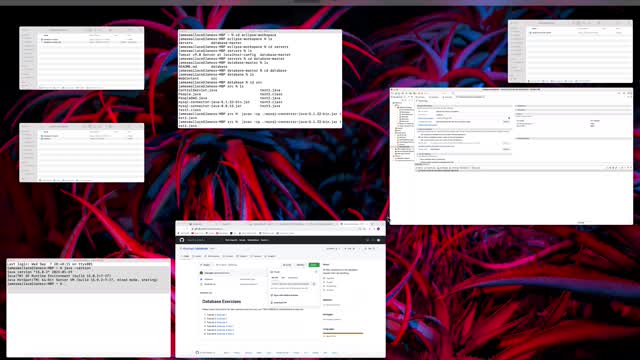This screenshot has width=640, height=360.
Task: Select the Terminal window showing java -version output
Action: (x=89, y=308)
